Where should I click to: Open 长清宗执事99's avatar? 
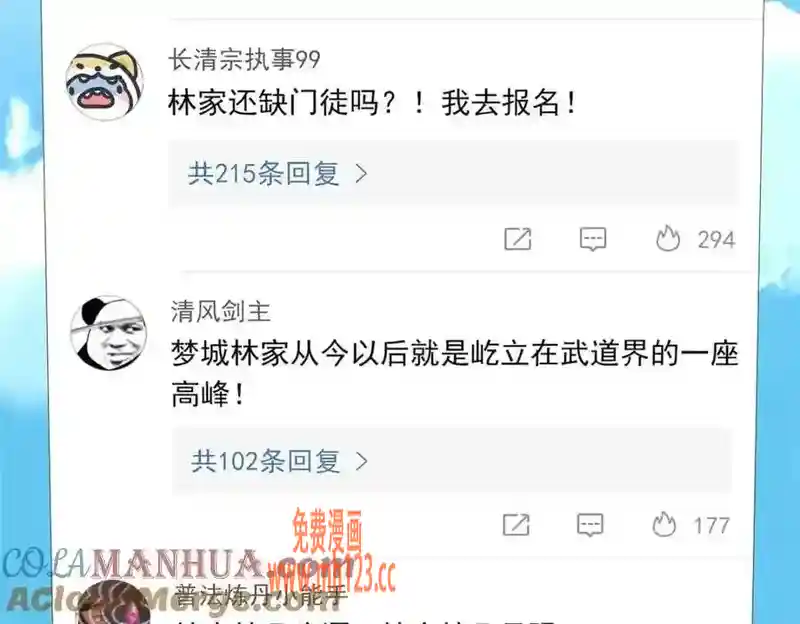105,82
